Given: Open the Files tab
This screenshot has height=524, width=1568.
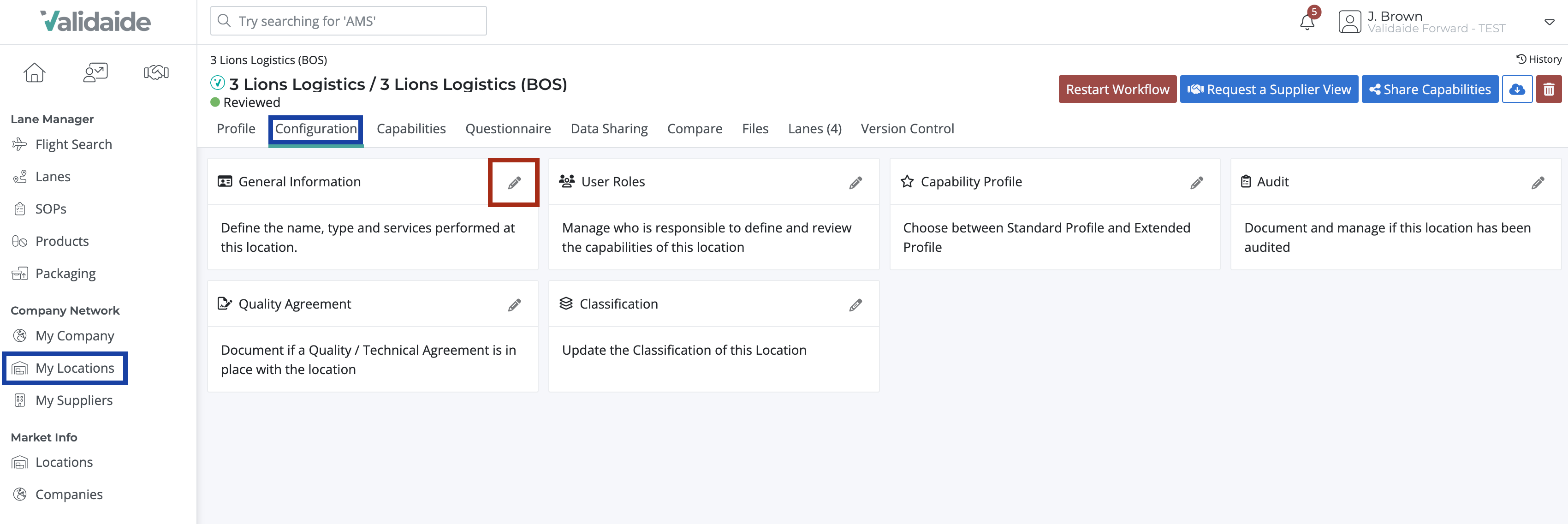Looking at the screenshot, I should tap(755, 128).
